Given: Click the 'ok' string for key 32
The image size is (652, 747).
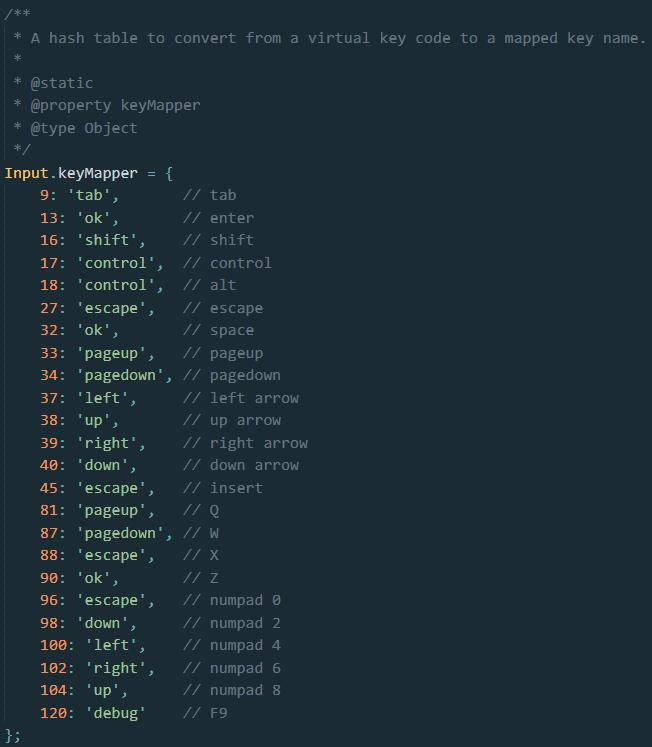Looking at the screenshot, I should point(93,330).
